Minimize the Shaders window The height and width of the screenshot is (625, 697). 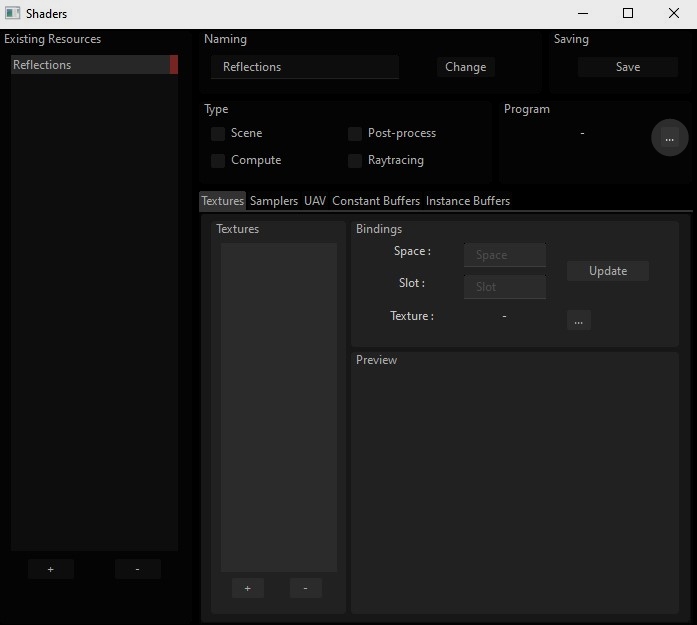pos(583,13)
